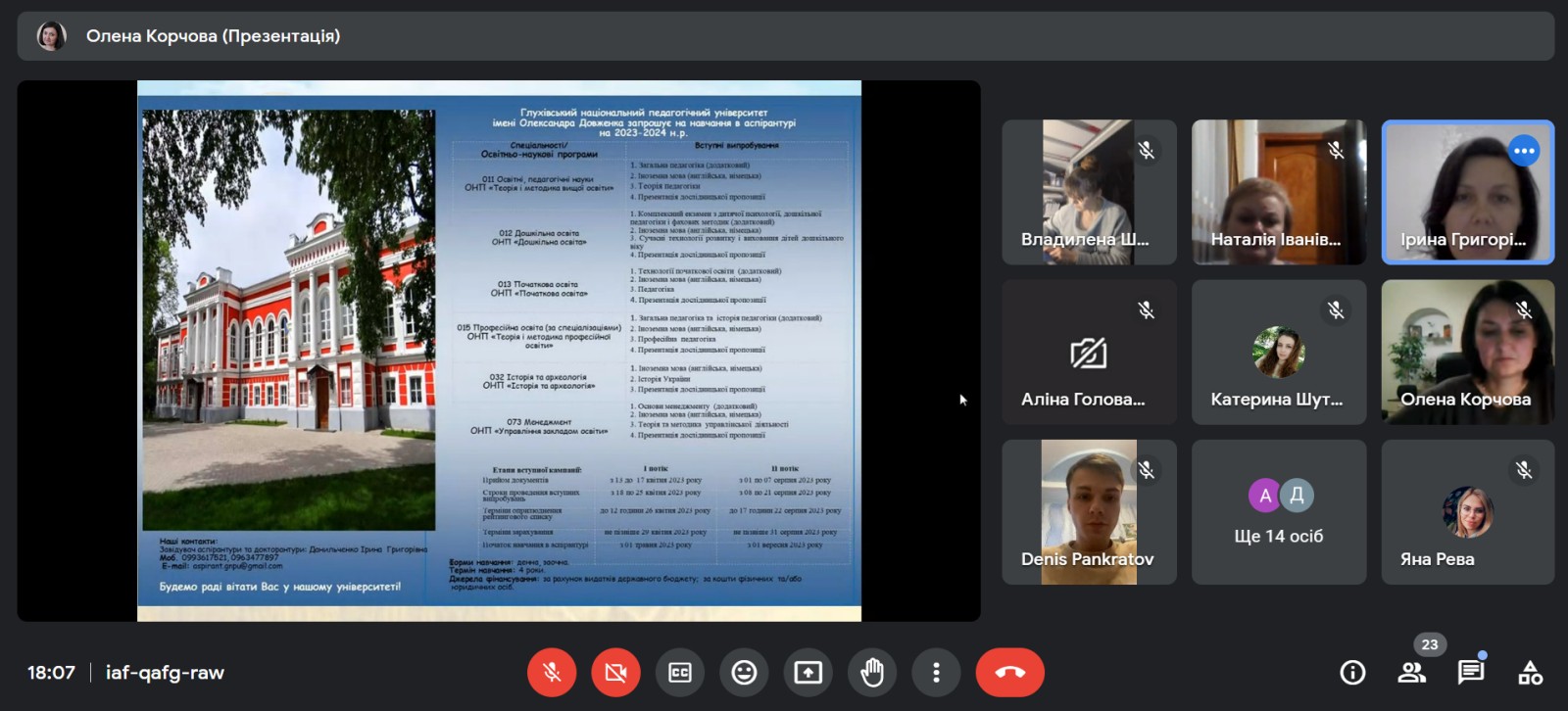1568x711 pixels.
Task: Click presenter avatar beside Олена Корчова (Презентація)
Action: tap(51, 36)
